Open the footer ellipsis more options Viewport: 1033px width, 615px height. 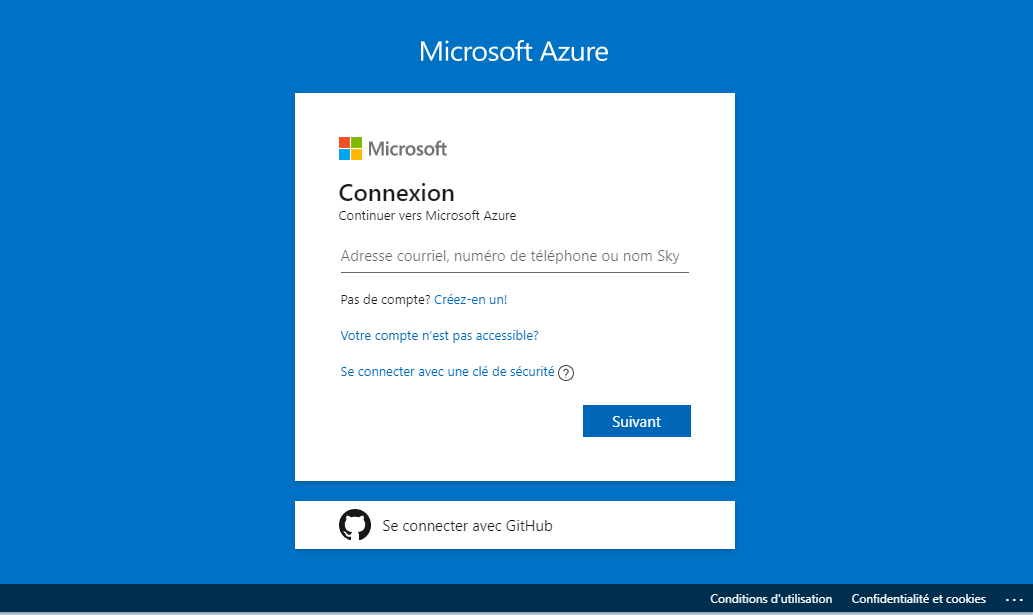[x=1014, y=599]
